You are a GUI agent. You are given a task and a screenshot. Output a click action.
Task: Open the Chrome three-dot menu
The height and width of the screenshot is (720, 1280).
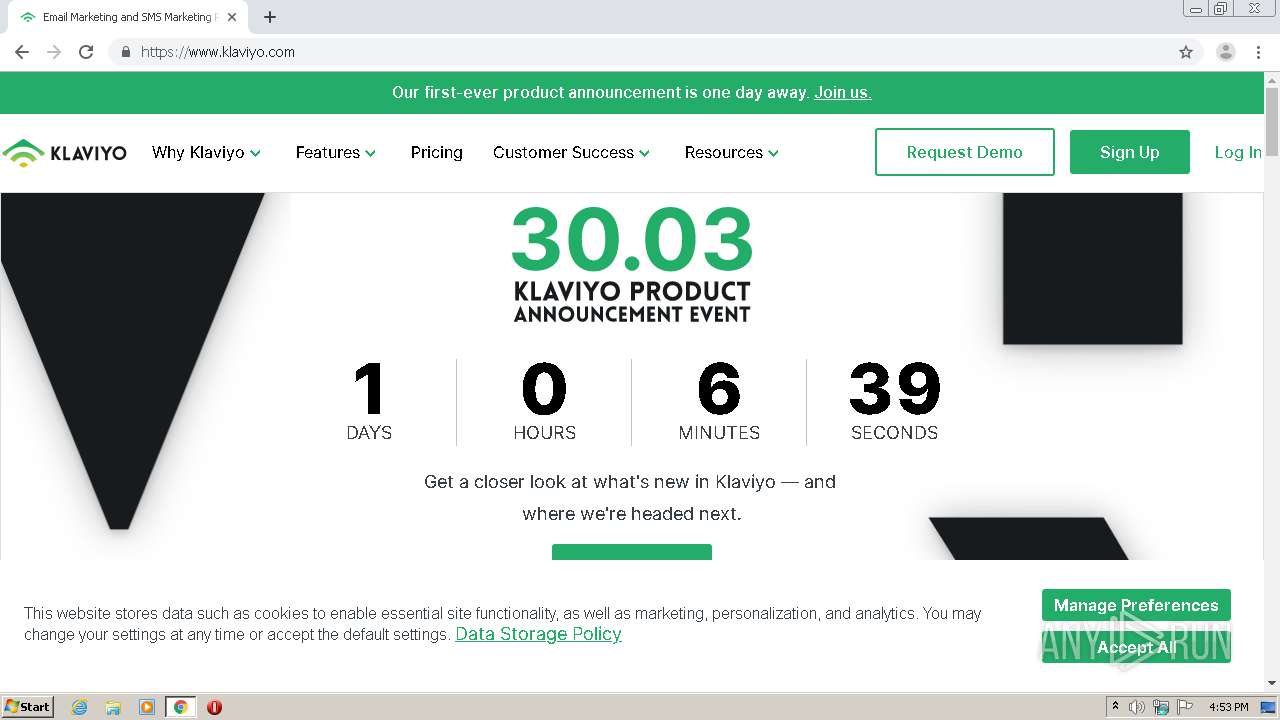pyautogui.click(x=1259, y=52)
